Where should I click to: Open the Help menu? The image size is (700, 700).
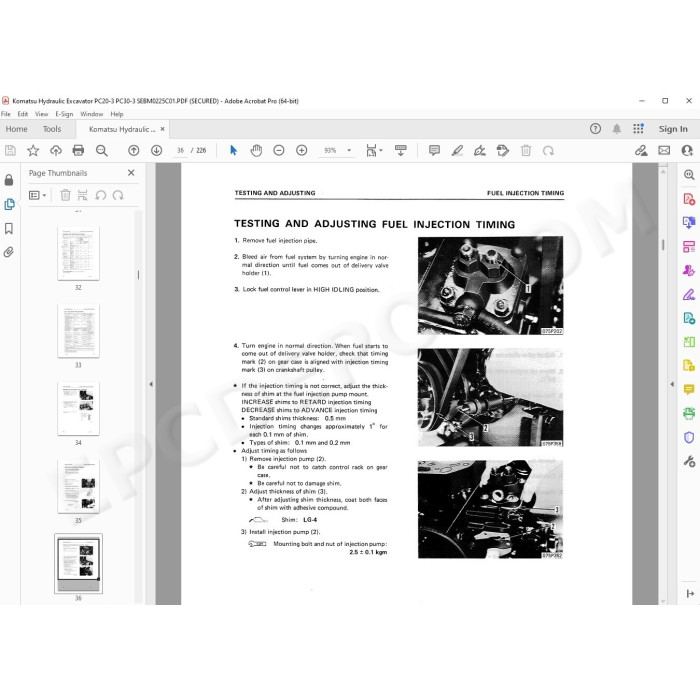(117, 114)
